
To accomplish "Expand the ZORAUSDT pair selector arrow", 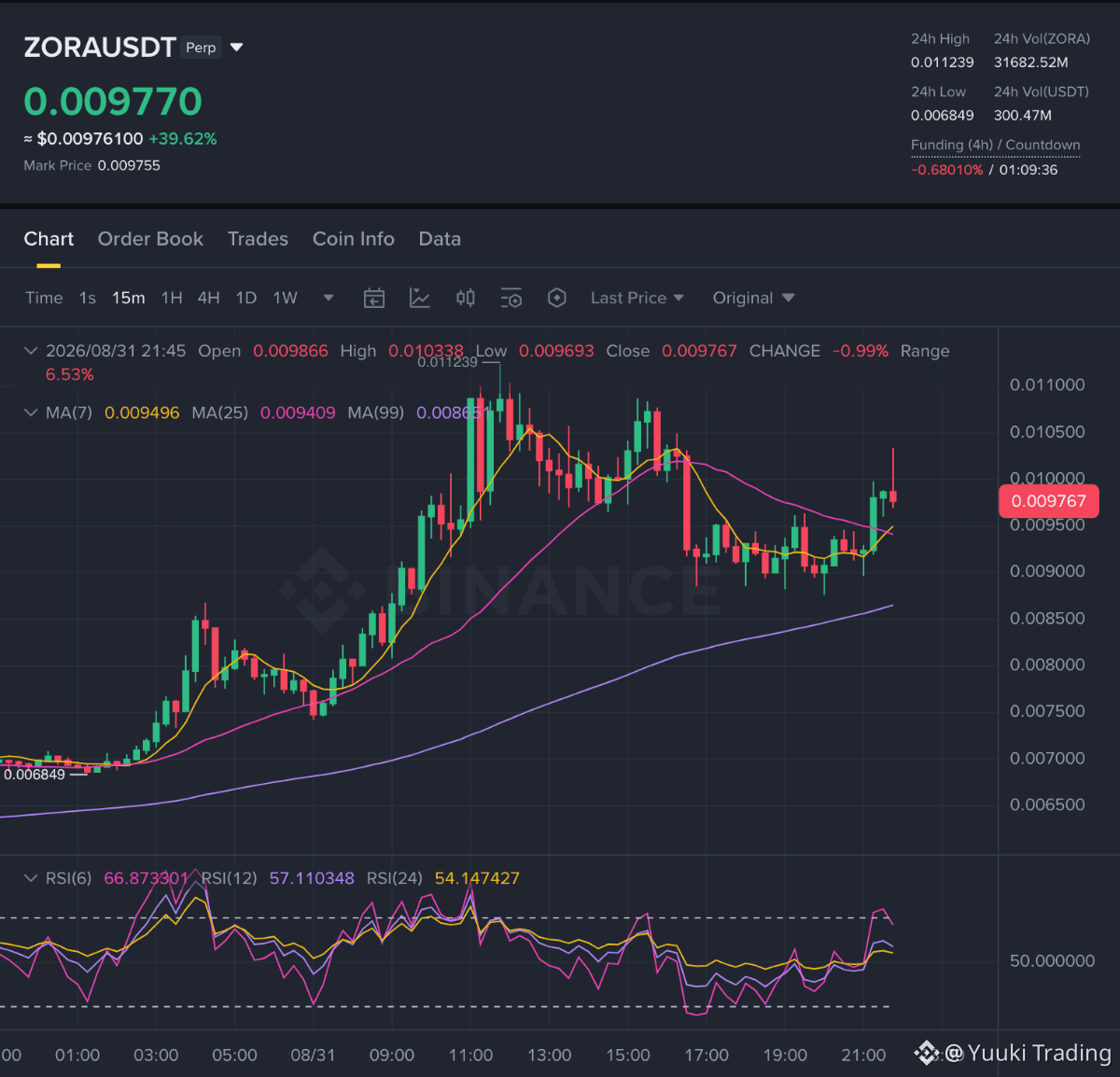I will (x=237, y=48).
